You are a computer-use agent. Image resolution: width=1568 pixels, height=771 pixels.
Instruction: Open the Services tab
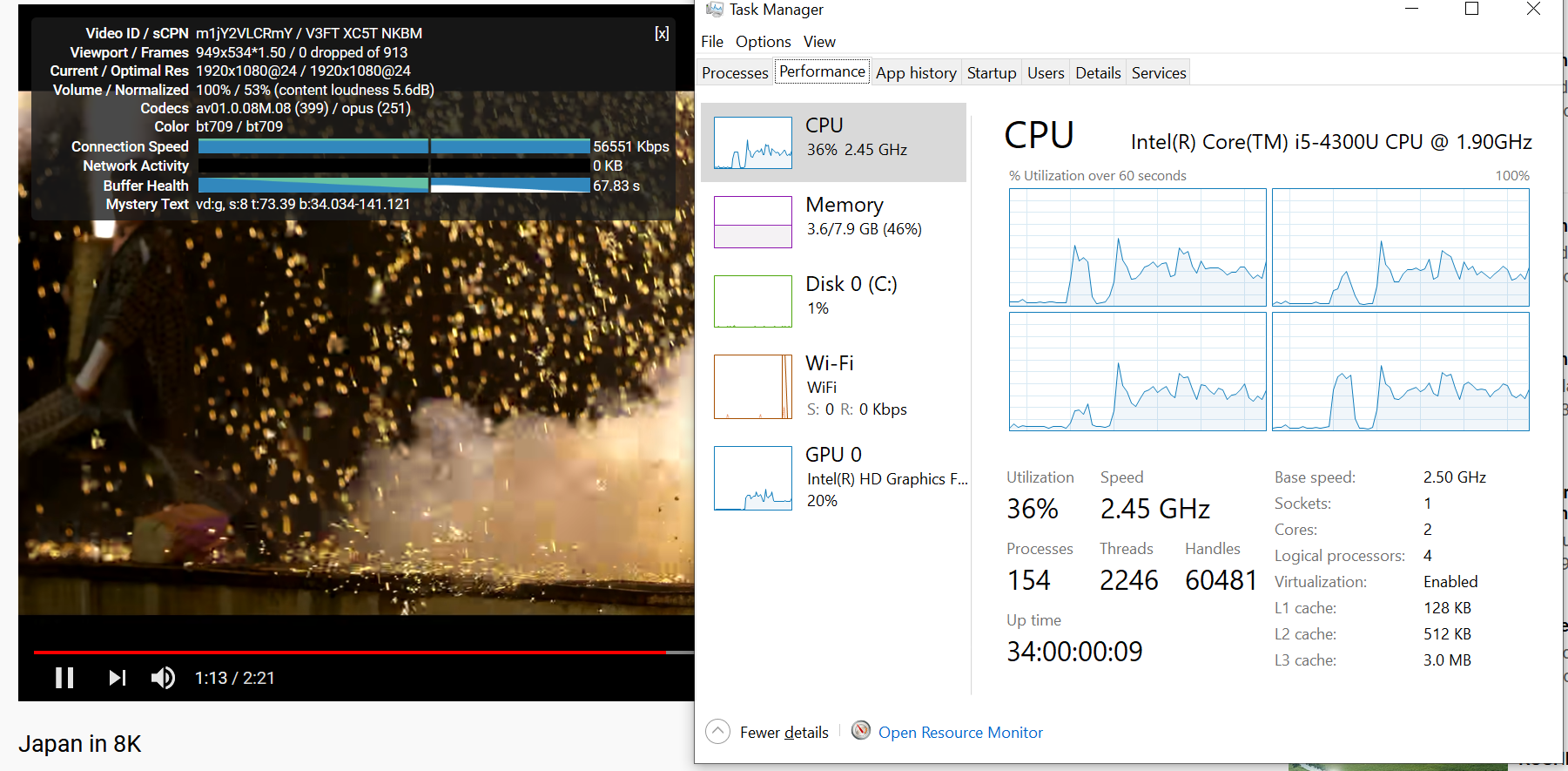pyautogui.click(x=1159, y=73)
